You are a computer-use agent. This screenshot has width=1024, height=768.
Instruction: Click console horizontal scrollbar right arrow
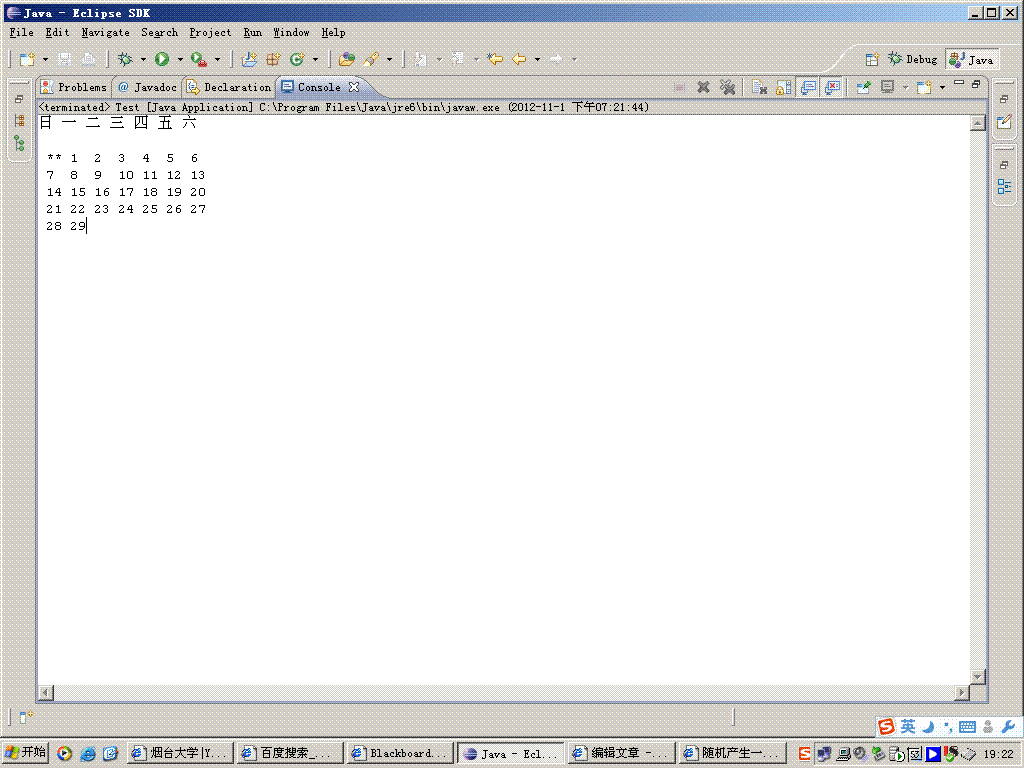coord(962,692)
